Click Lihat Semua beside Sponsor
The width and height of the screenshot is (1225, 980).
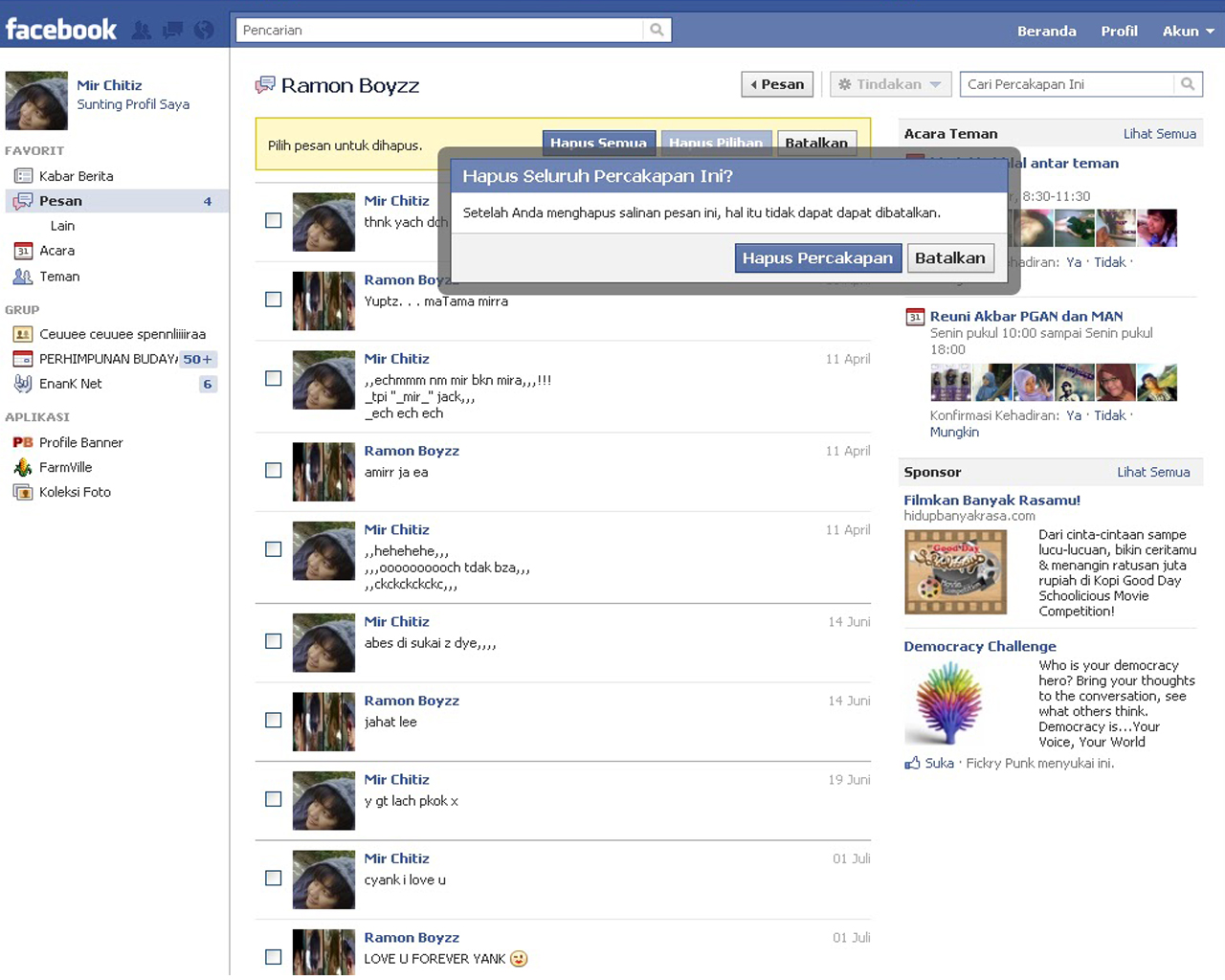[1153, 472]
